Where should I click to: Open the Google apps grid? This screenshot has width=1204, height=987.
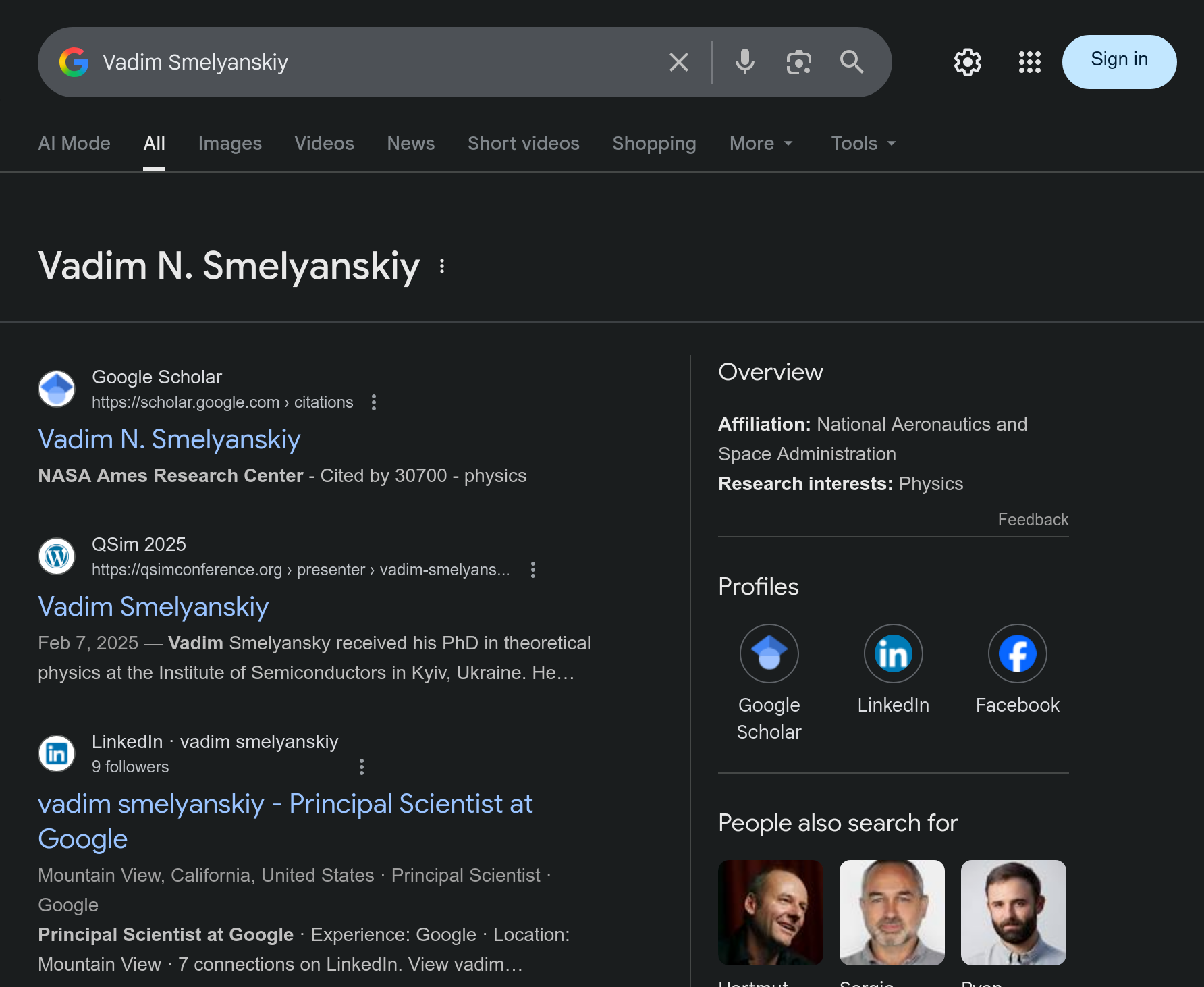point(1029,62)
